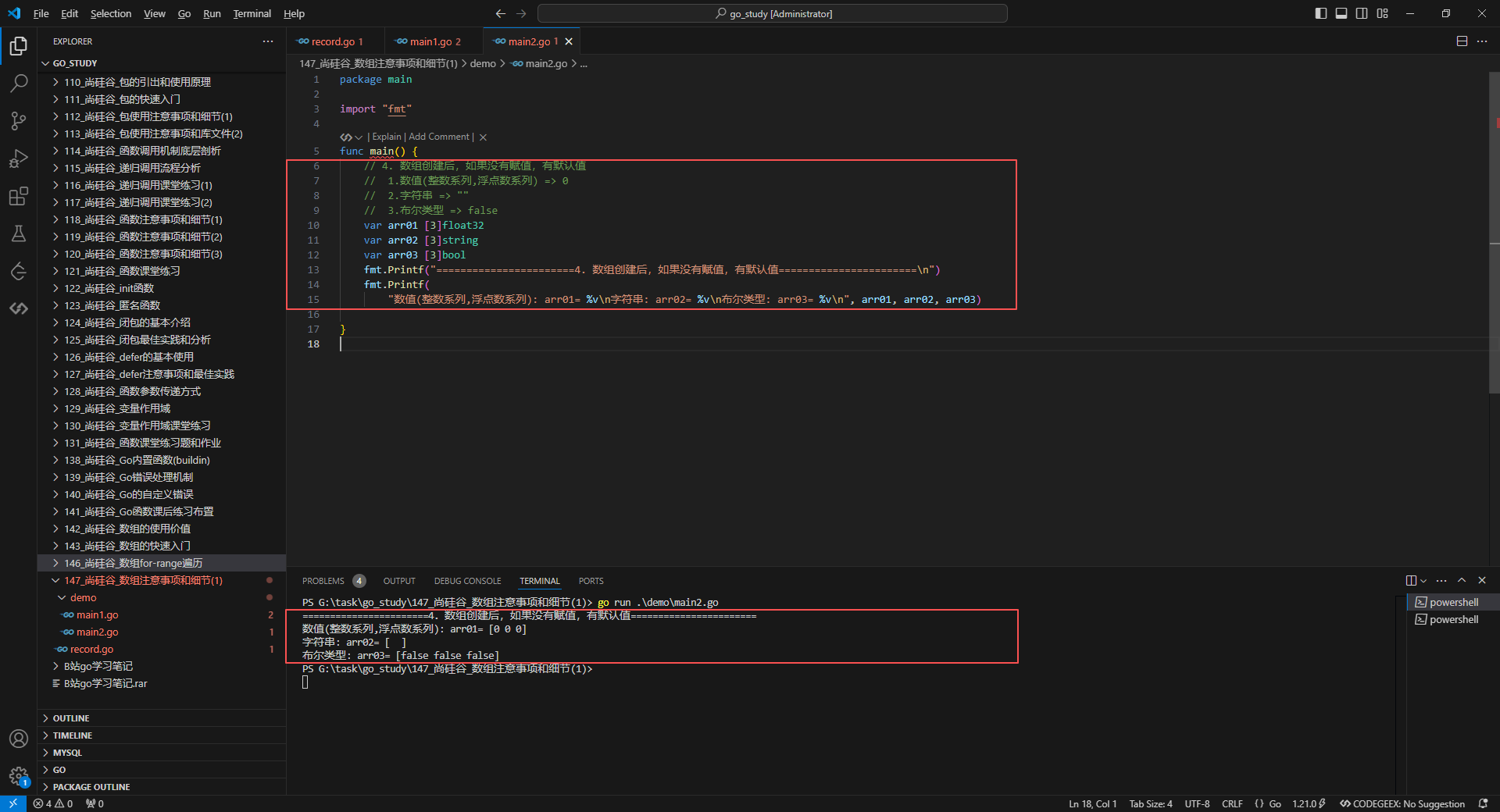Open the Explorer view in activity bar
The width and height of the screenshot is (1500, 812).
click(19, 46)
